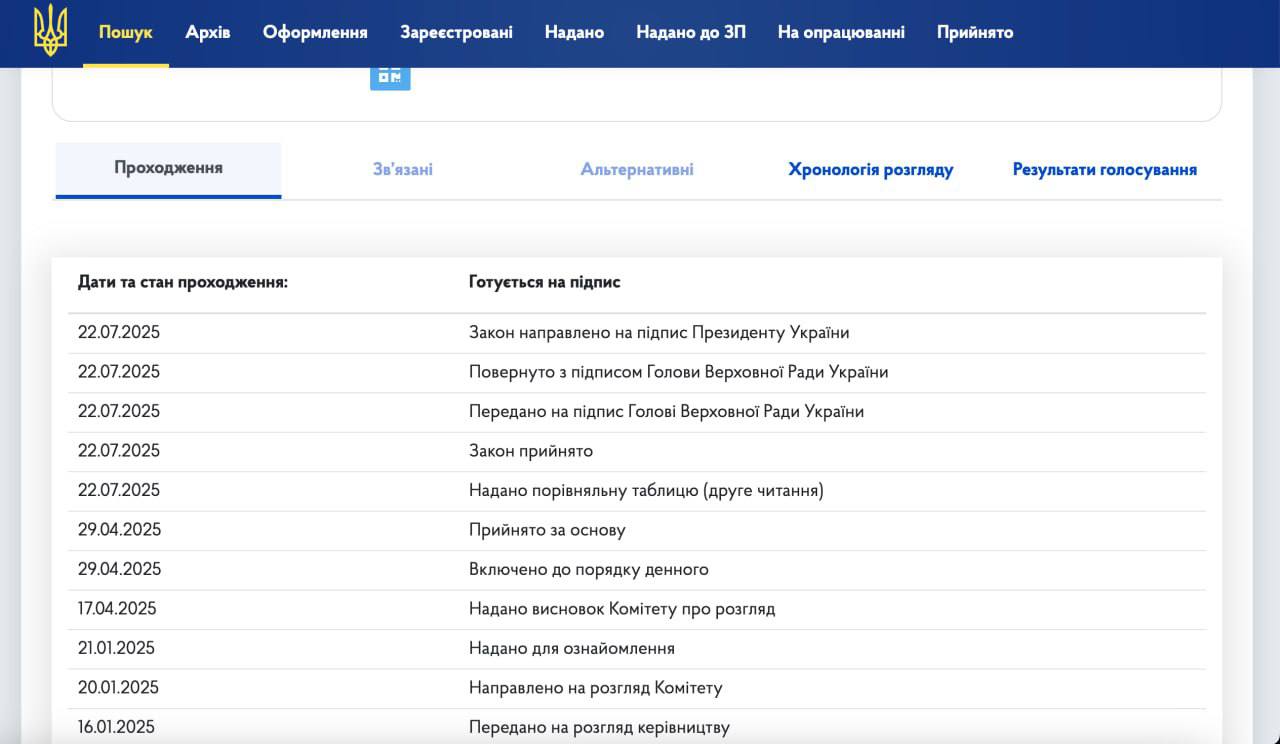
Task: Open the Зареєстровані section
Action: coord(456,32)
